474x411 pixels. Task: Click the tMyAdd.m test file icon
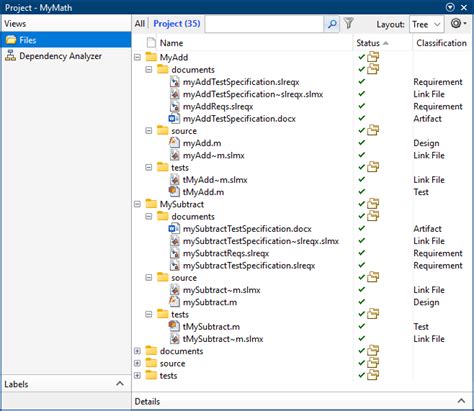[174, 192]
